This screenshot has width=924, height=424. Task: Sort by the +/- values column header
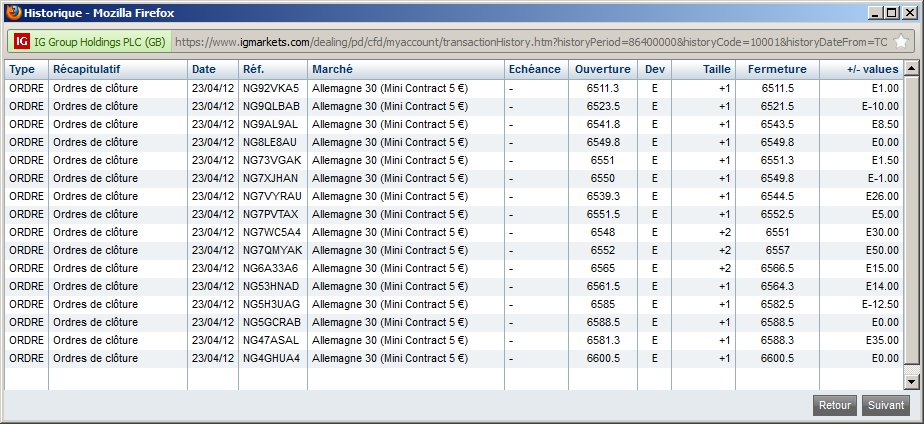point(861,69)
